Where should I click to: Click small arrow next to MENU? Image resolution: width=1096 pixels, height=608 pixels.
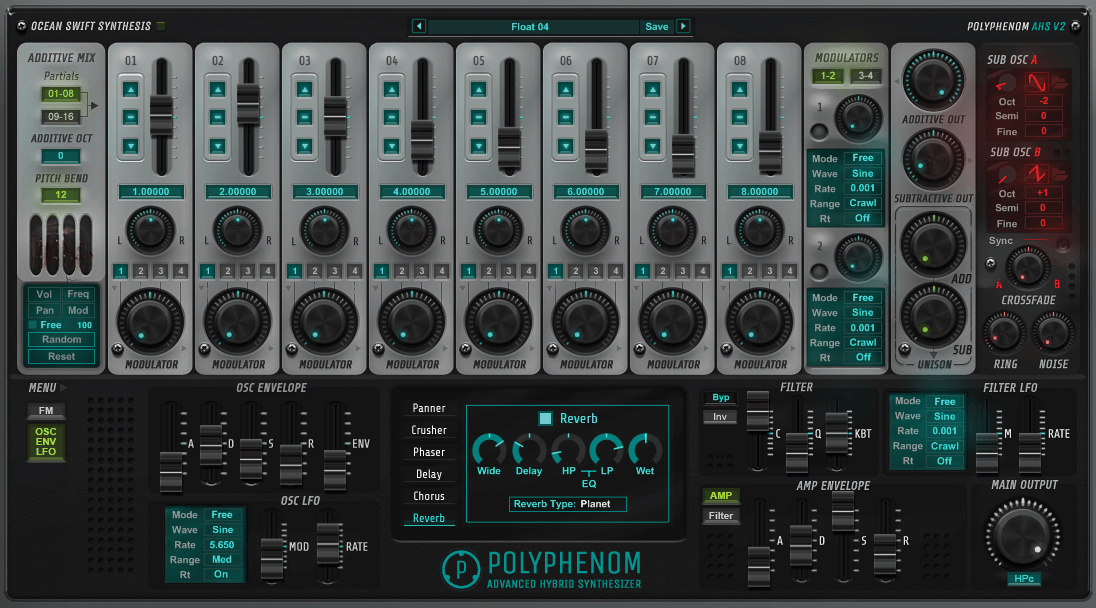coord(64,387)
